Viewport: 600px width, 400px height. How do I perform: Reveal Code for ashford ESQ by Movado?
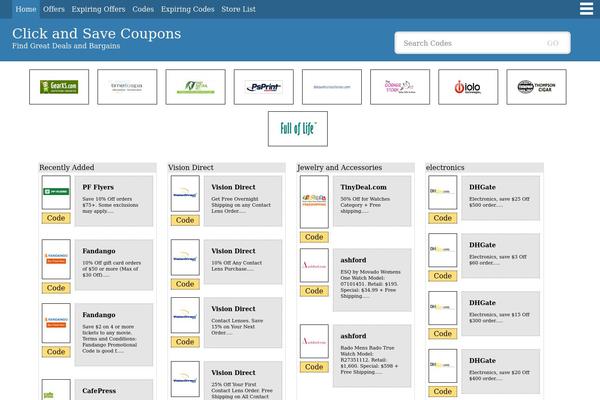tap(314, 291)
